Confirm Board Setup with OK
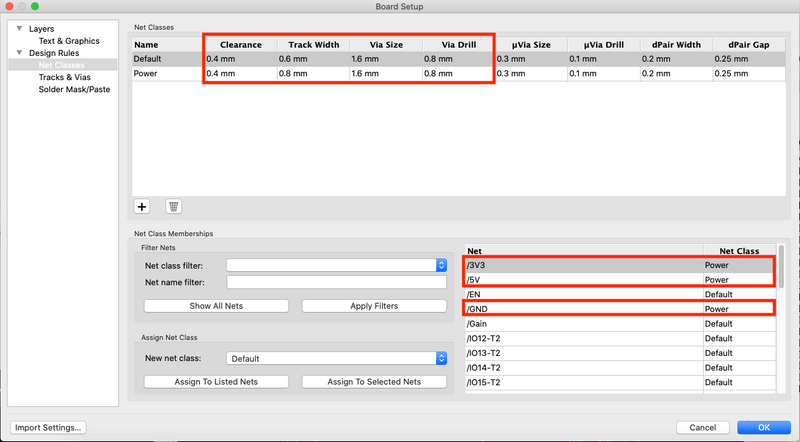The height and width of the screenshot is (442, 800). [x=763, y=427]
